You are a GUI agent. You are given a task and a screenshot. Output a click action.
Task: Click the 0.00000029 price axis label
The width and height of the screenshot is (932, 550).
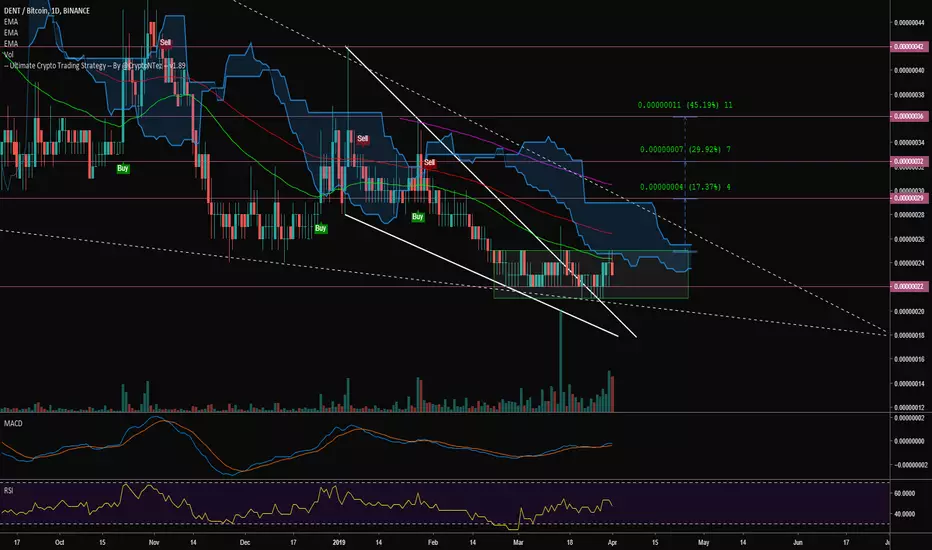[908, 198]
